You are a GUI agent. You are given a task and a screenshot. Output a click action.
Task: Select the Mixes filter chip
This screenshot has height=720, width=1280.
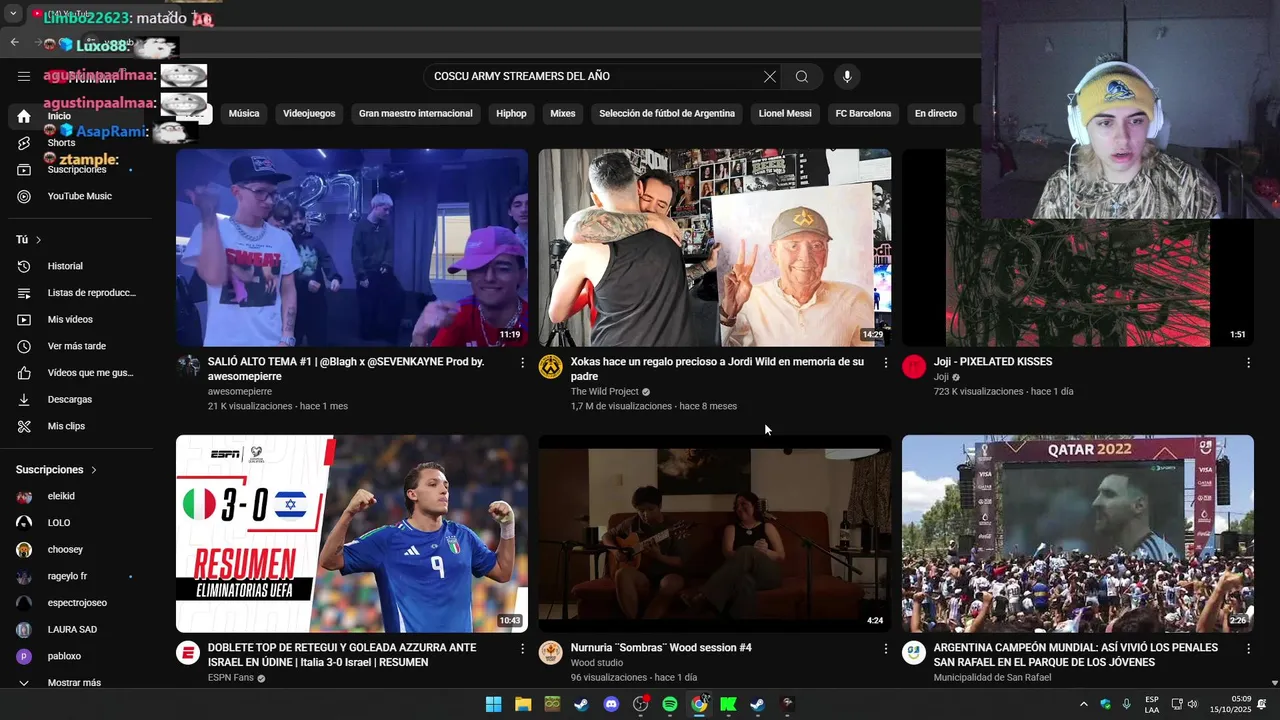(563, 114)
